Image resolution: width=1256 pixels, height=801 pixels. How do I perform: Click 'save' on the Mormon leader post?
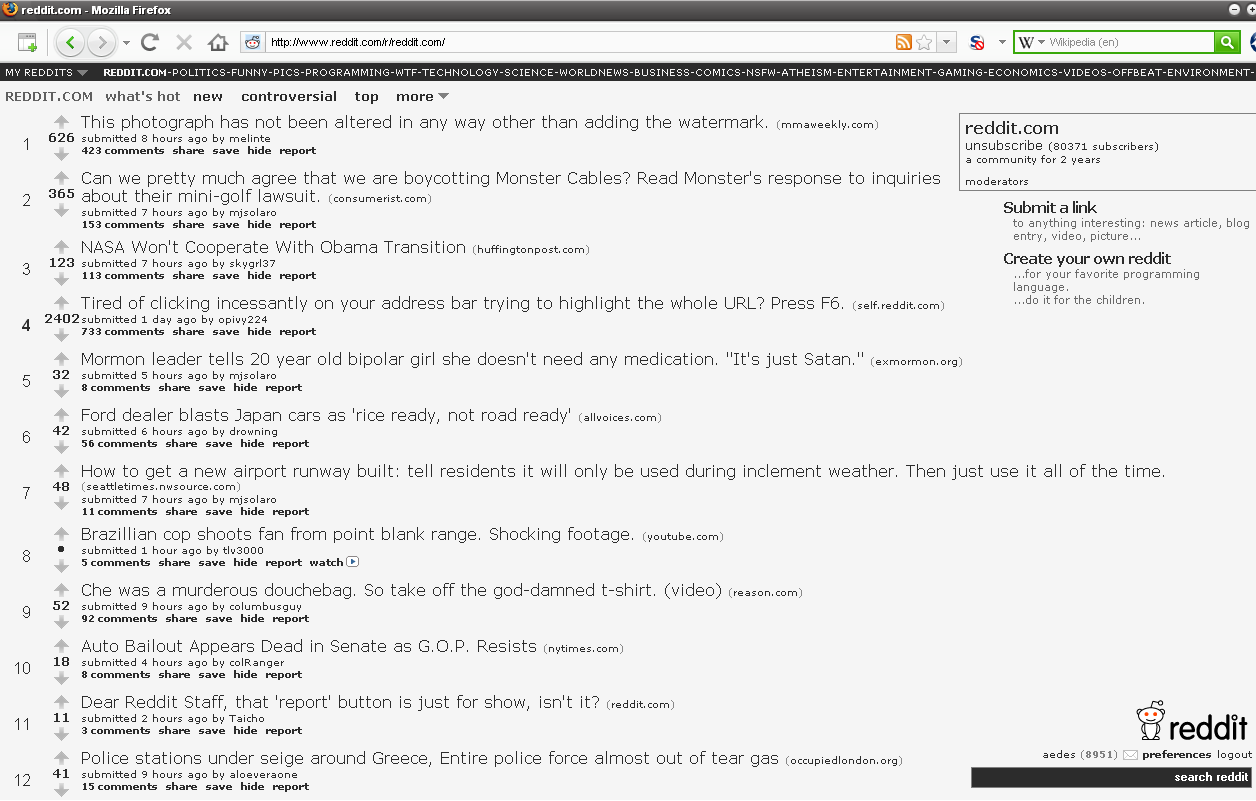(211, 388)
